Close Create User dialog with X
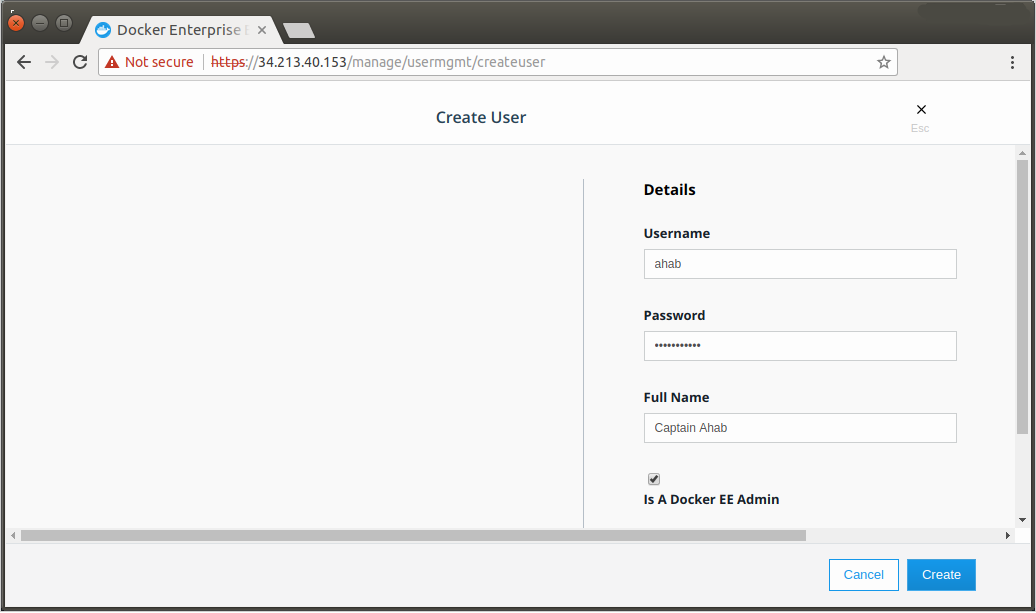 [921, 110]
